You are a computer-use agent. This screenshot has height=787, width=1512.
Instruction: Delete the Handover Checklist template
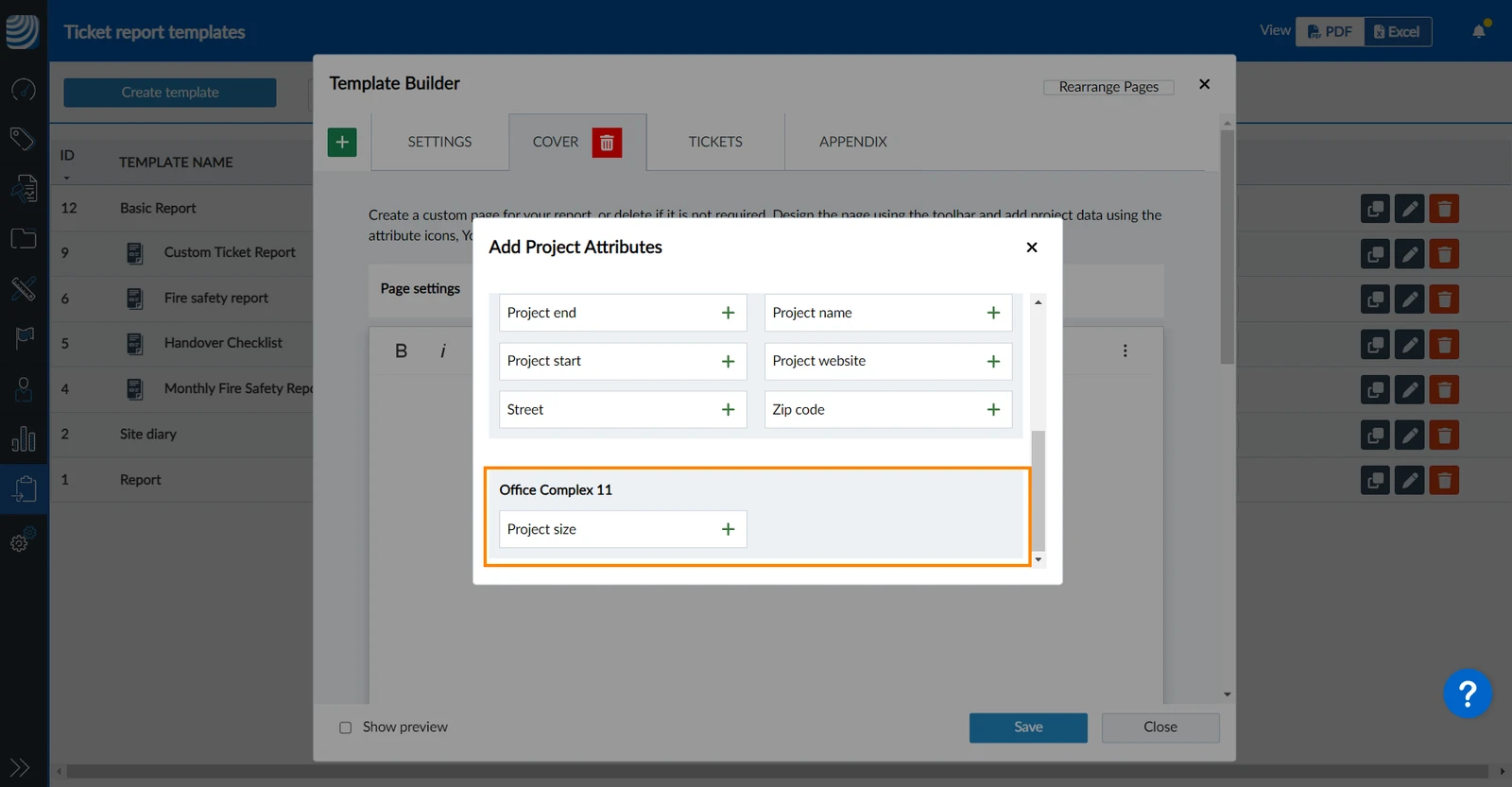[1444, 344]
